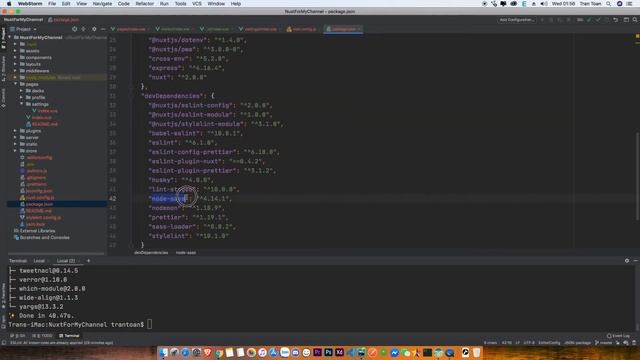The height and width of the screenshot is (360, 640).
Task: Collapse the pages folder arrow
Action: pyautogui.click(x=16, y=84)
